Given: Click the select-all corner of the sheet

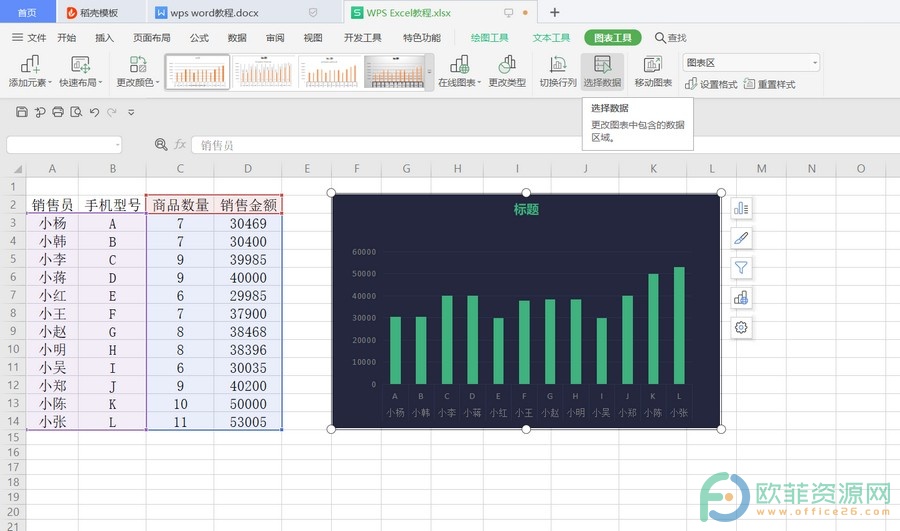Looking at the screenshot, I should click(x=17, y=169).
